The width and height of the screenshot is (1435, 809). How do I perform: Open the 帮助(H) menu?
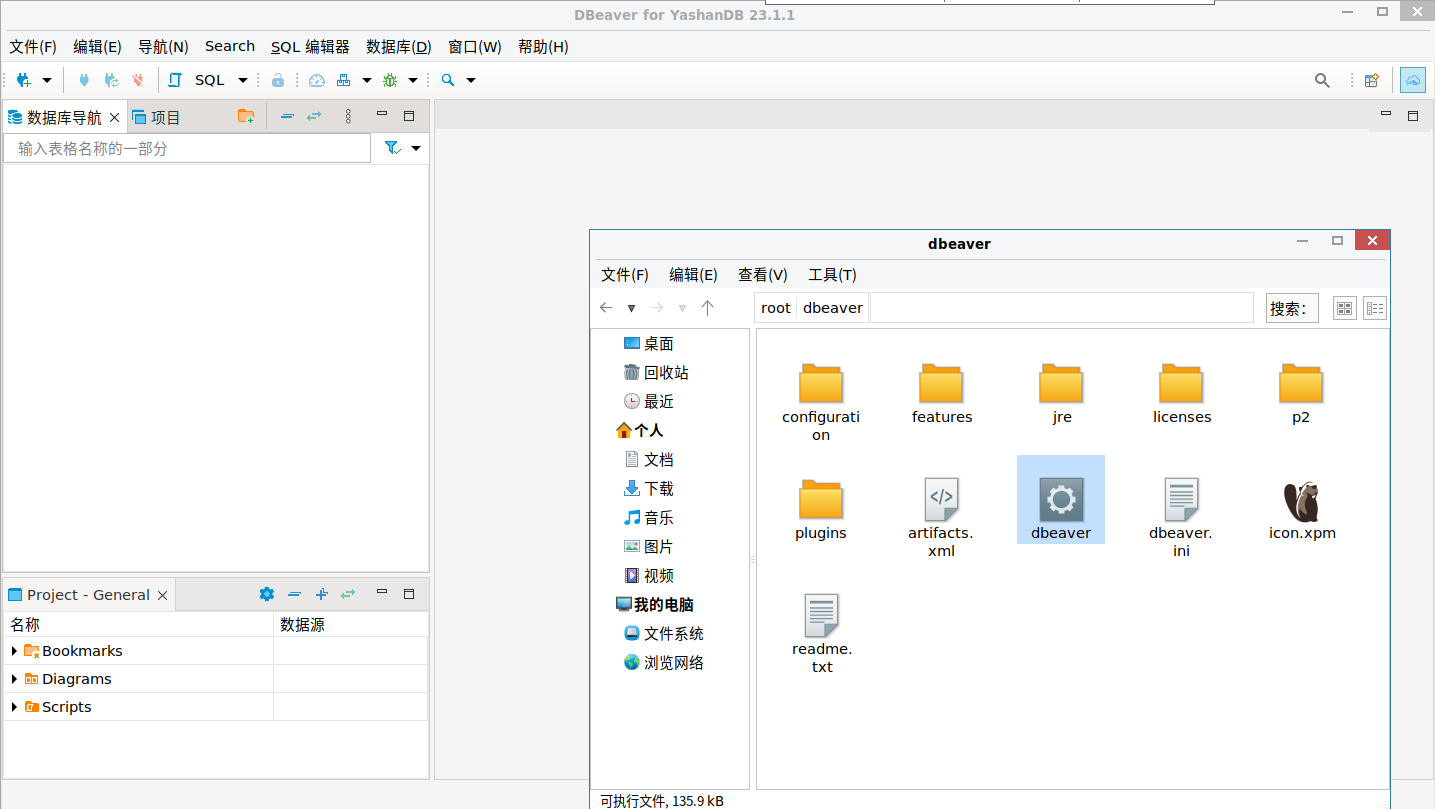[x=543, y=47]
